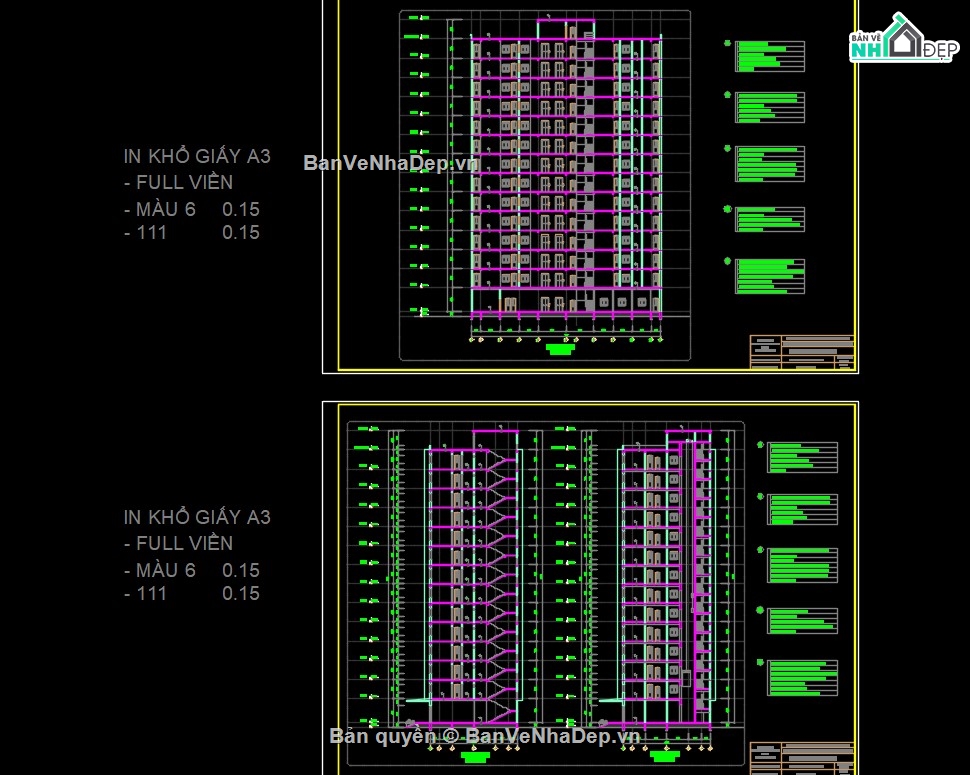Select the first green notes box in the upper sheet
This screenshot has width=970, height=775.
[x=770, y=56]
